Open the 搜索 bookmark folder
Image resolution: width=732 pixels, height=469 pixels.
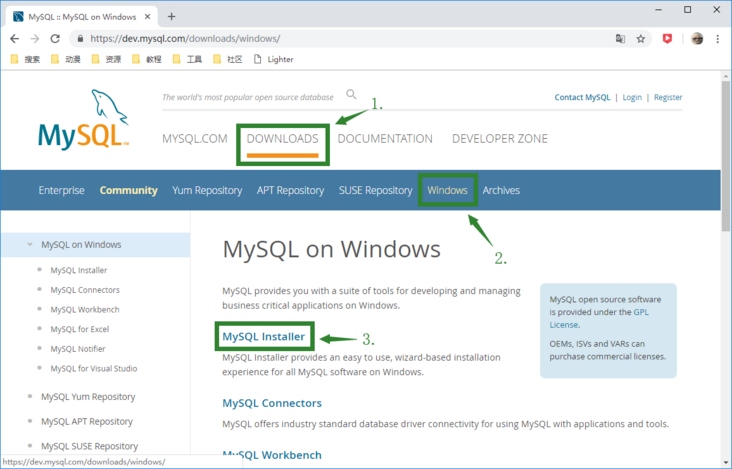[x=25, y=59]
